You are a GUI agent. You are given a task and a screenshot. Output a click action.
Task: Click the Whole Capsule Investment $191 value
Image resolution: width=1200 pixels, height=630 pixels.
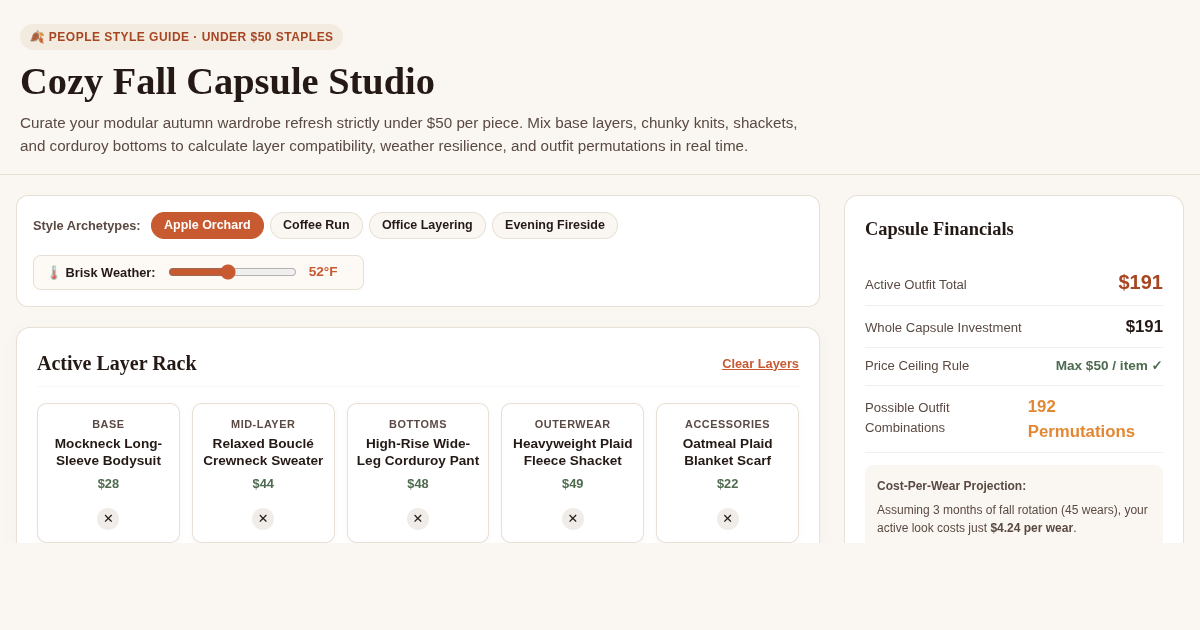[x=1144, y=327]
